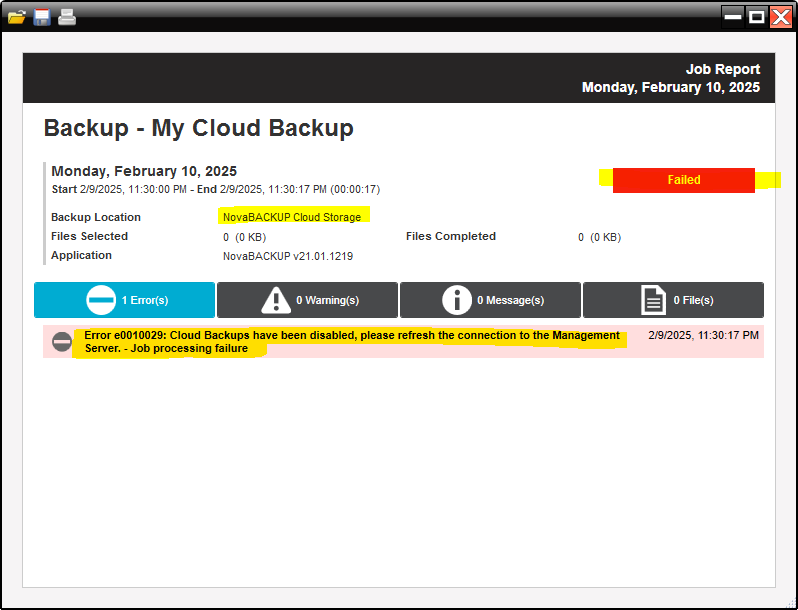Image resolution: width=798 pixels, height=610 pixels.
Task: Click the Application label
Action: (81, 255)
